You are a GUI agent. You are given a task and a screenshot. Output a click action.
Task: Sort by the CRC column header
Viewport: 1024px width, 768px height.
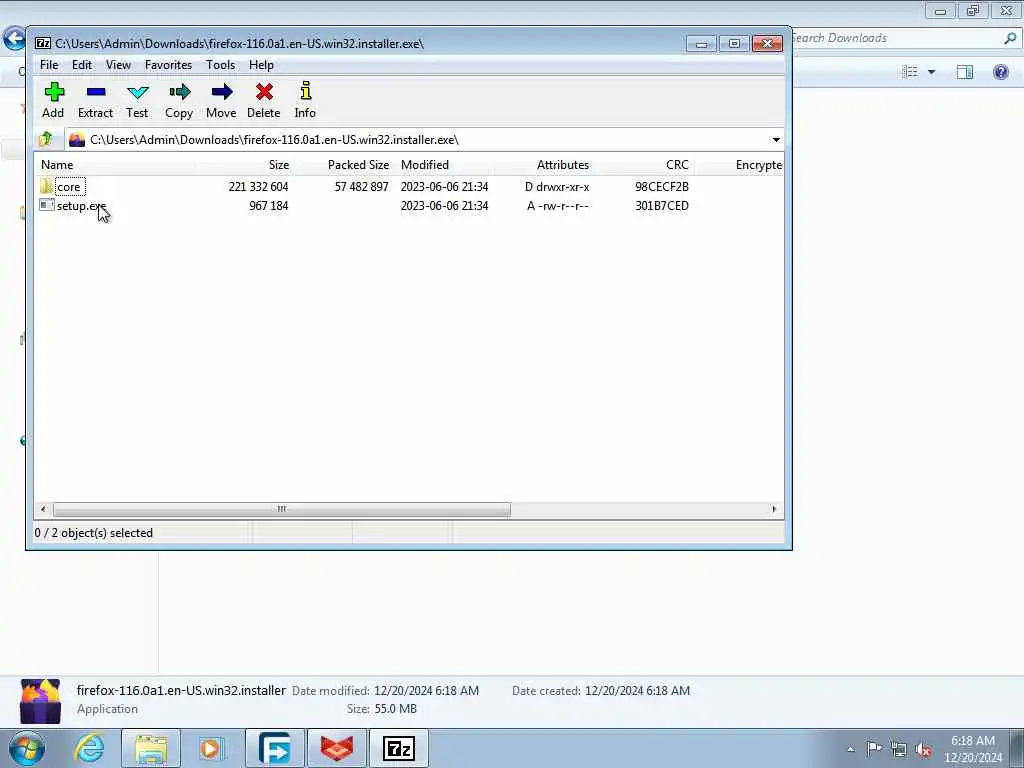pyautogui.click(x=644, y=165)
